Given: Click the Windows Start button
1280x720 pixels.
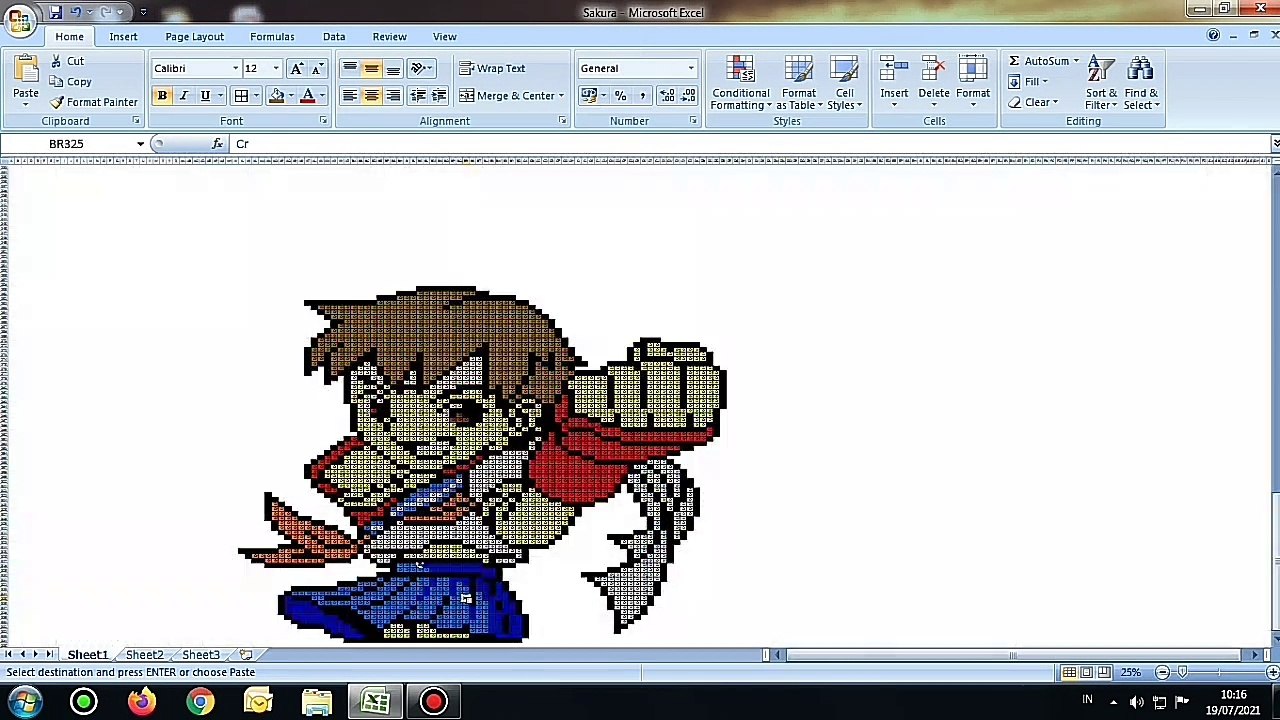Looking at the screenshot, I should pos(24,702).
